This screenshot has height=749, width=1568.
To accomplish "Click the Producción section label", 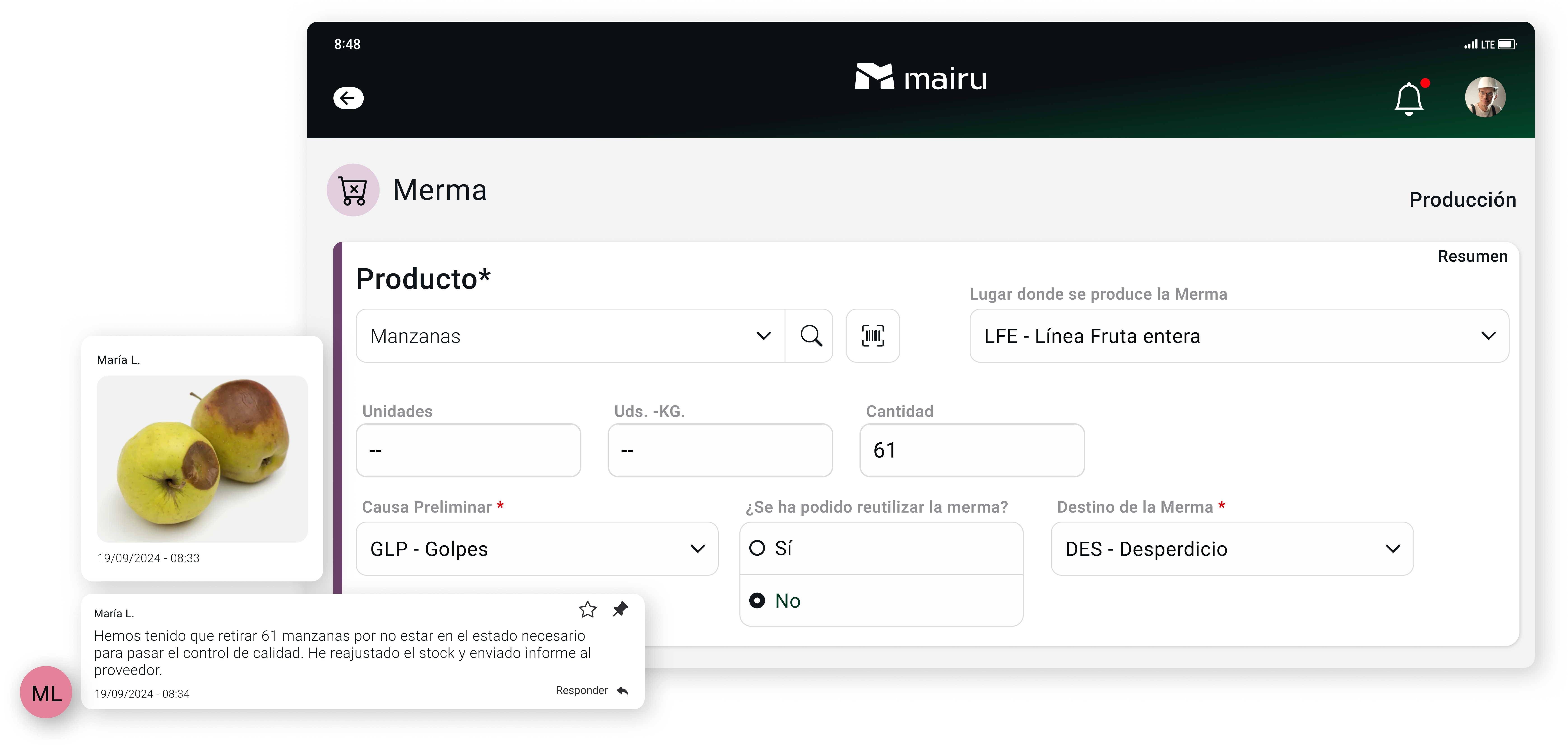I will (1462, 200).
